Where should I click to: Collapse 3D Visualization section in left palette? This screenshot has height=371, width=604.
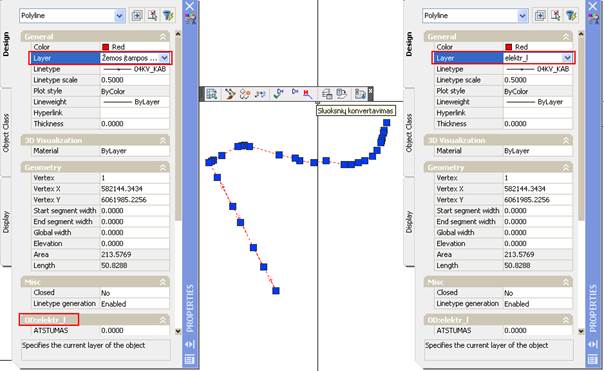[x=163, y=140]
